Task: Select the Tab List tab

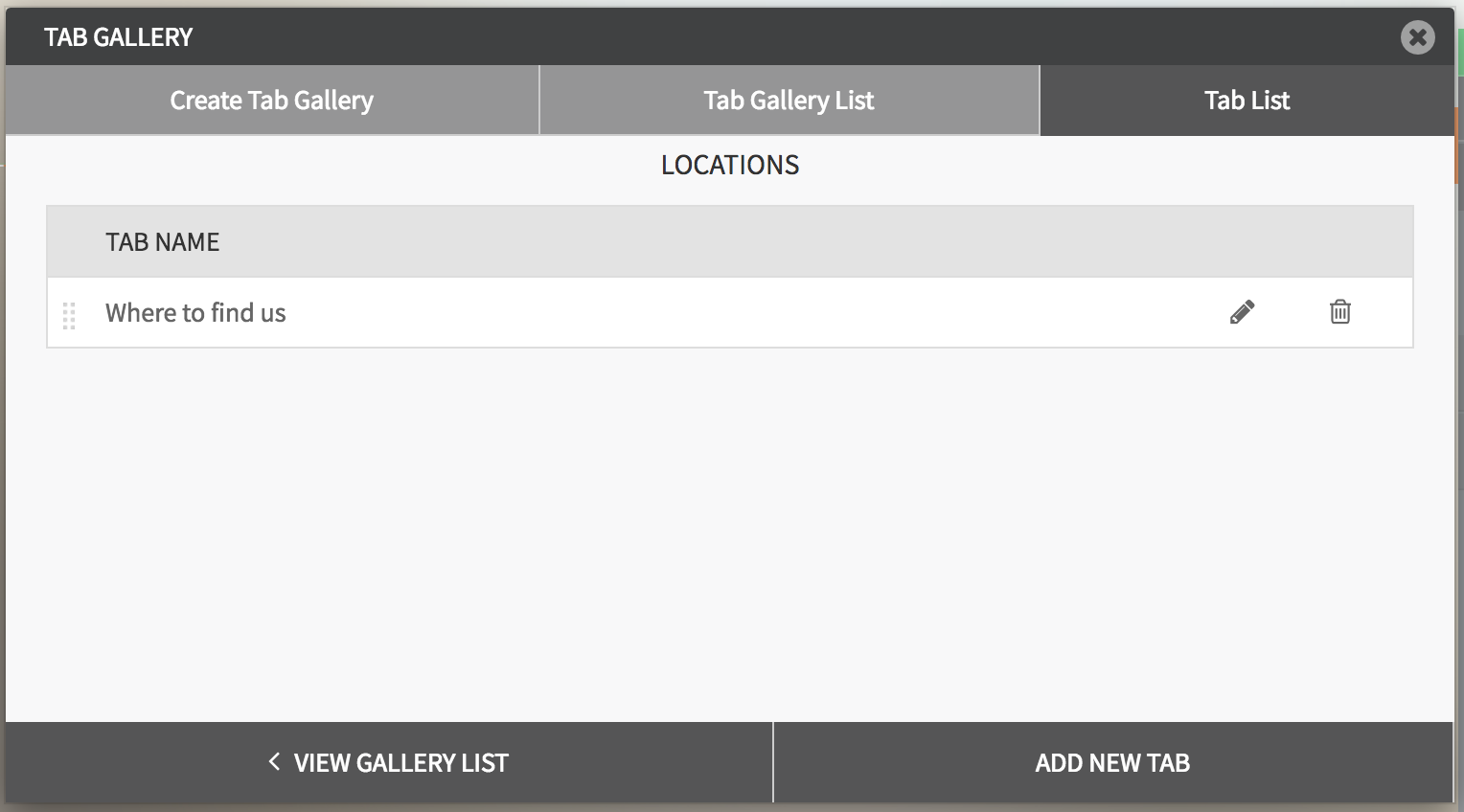Action: (x=1247, y=101)
